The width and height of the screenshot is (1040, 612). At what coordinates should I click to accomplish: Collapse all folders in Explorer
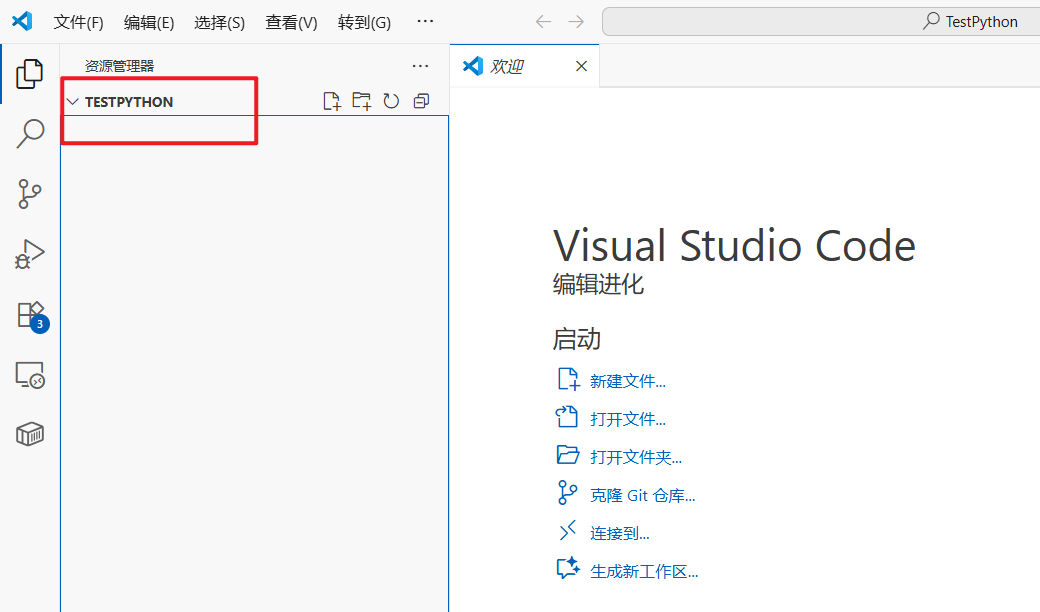click(421, 101)
